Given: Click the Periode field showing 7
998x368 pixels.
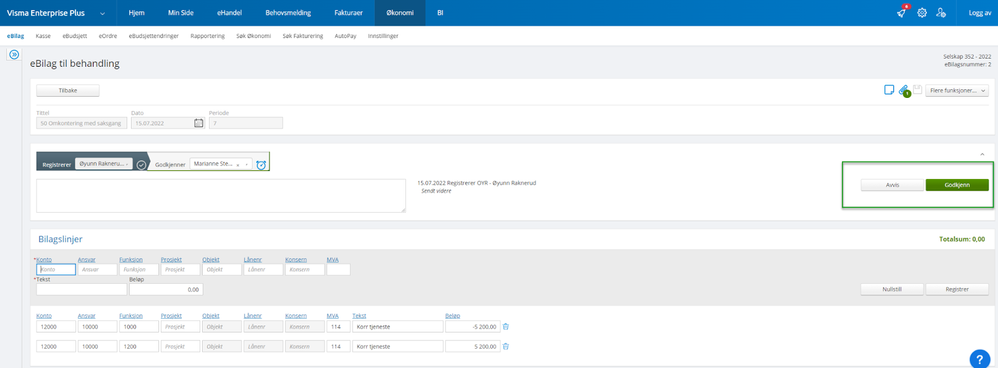Looking at the screenshot, I should pyautogui.click(x=246, y=123).
